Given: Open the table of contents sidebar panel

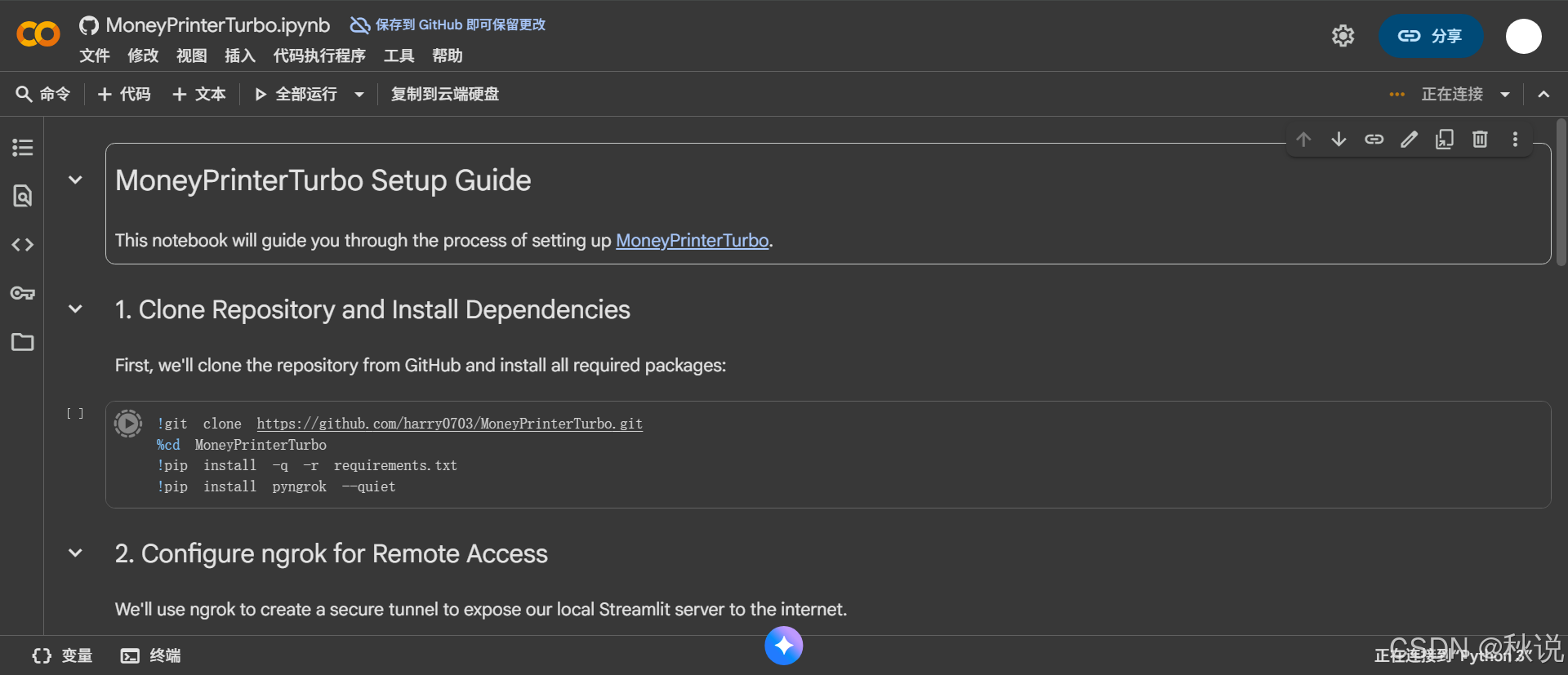Looking at the screenshot, I should point(22,148).
